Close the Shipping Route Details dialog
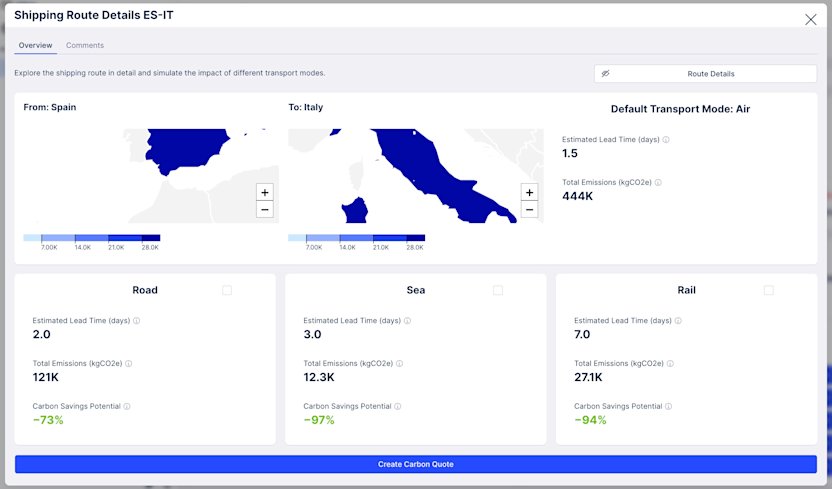 (x=810, y=20)
